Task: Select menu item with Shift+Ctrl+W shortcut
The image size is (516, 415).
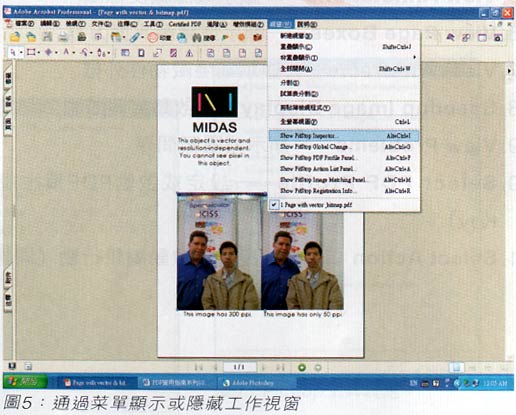Action: coord(344,69)
